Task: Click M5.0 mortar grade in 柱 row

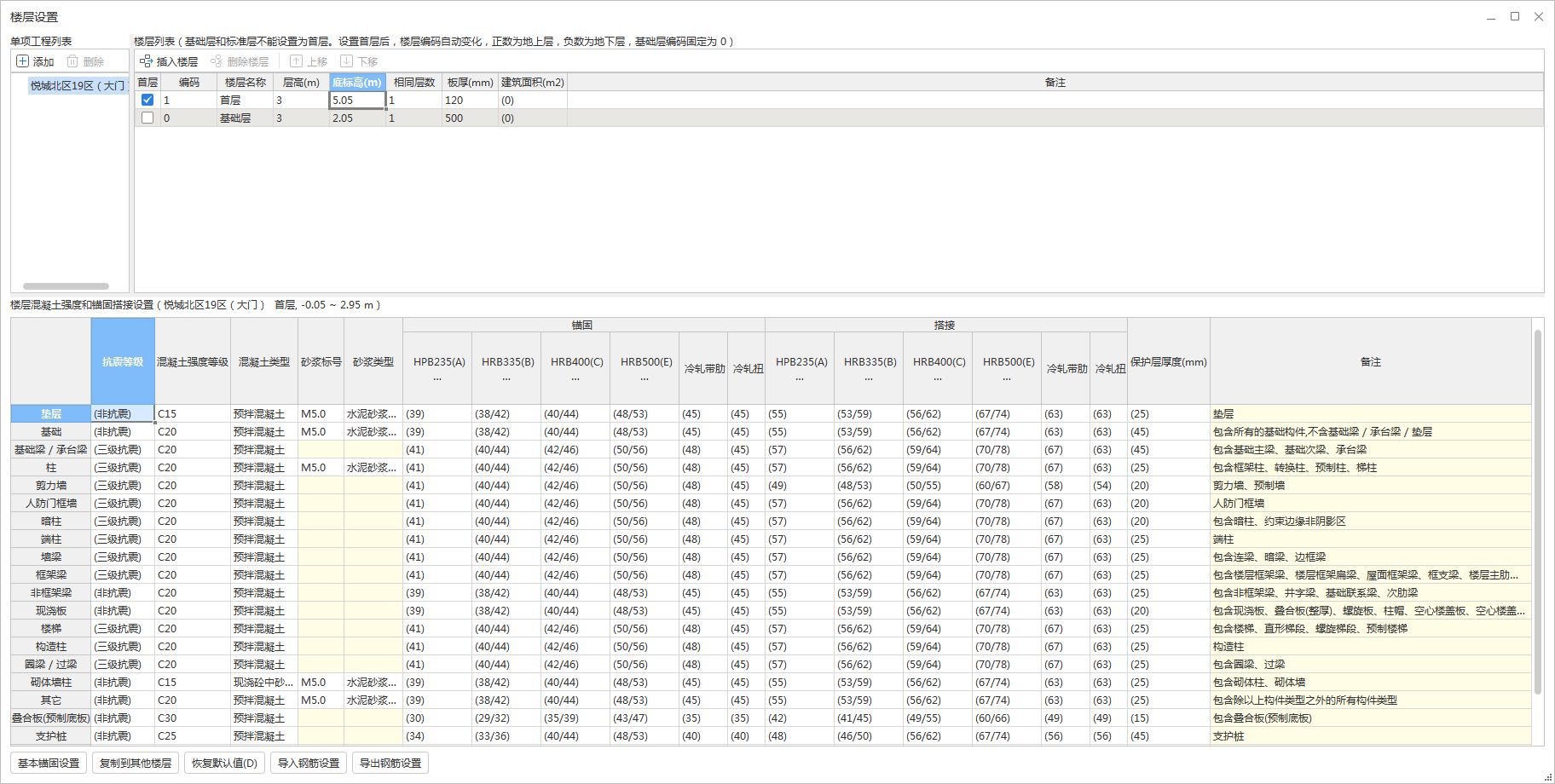Action: 321,467
